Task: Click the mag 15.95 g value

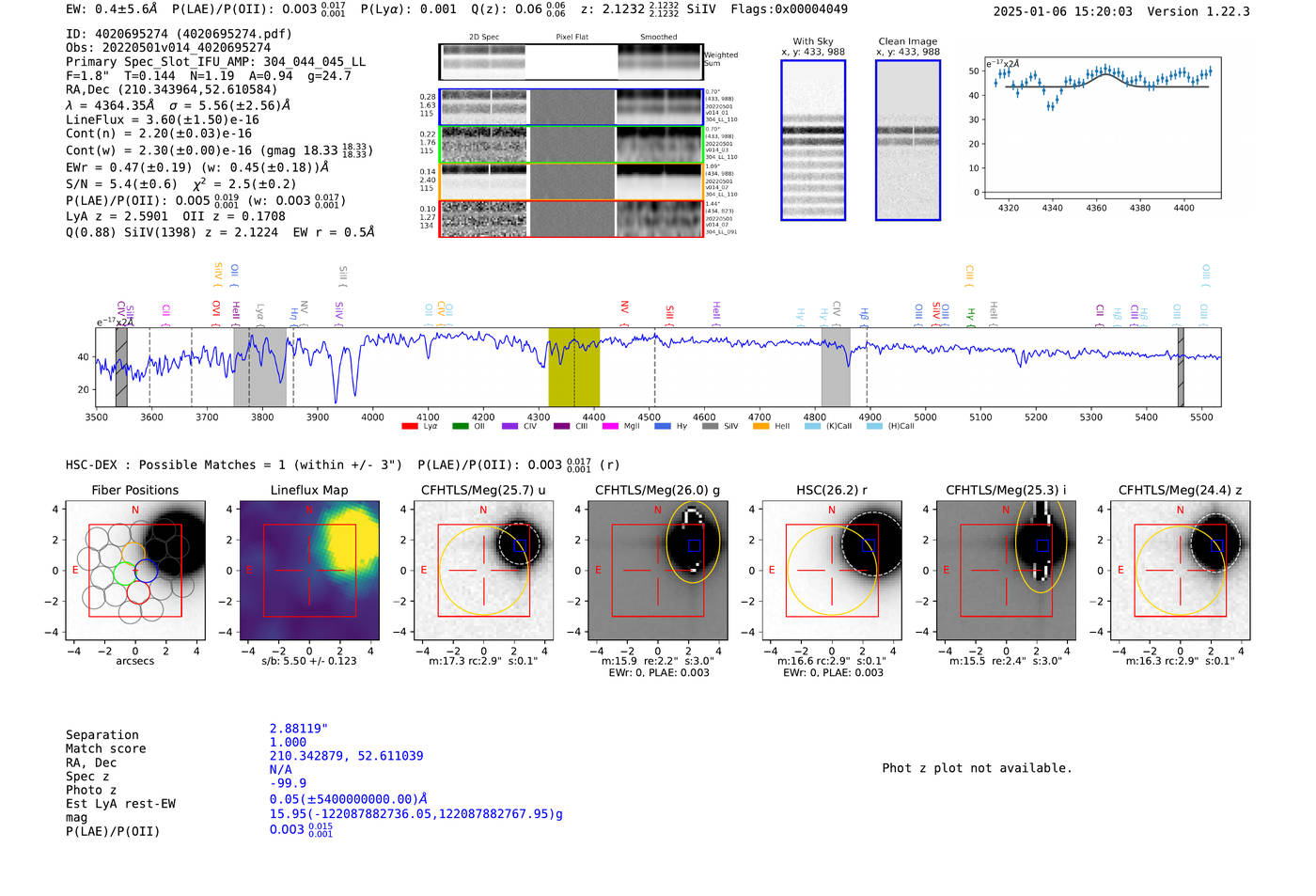Action: pyautogui.click(x=416, y=813)
